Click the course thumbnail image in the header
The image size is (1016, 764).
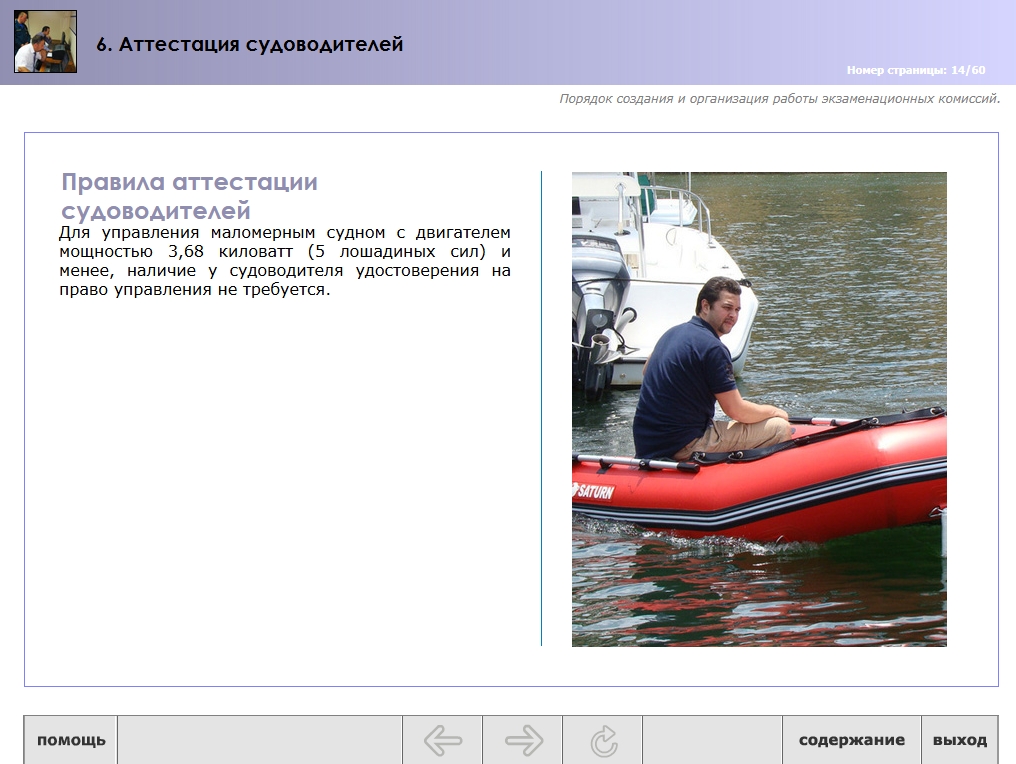[45, 41]
